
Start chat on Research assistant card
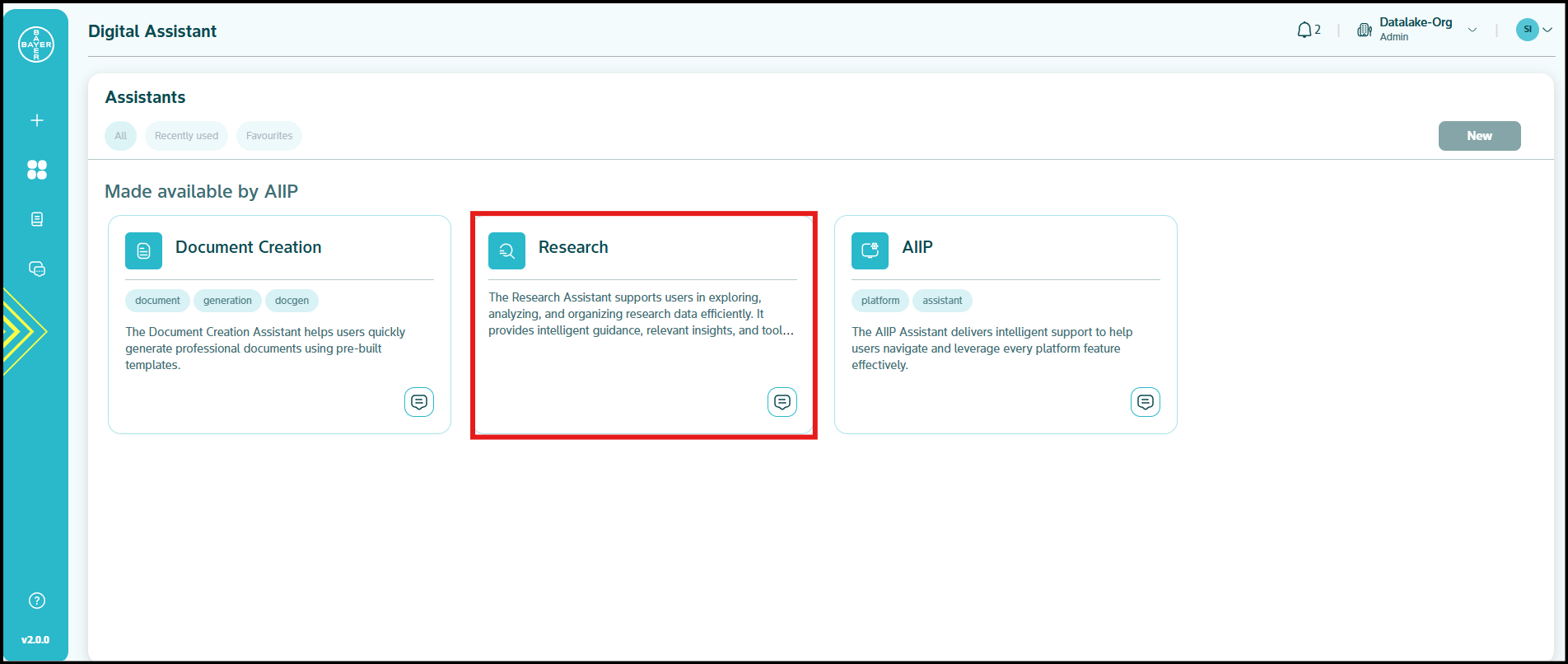pos(782,402)
